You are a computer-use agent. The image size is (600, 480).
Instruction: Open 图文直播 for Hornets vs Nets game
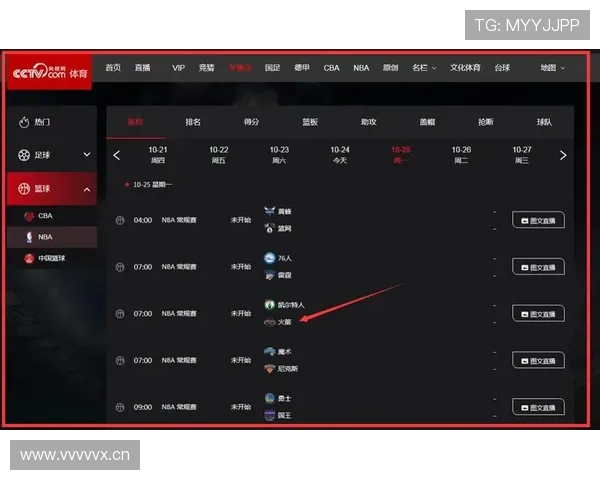tap(538, 220)
